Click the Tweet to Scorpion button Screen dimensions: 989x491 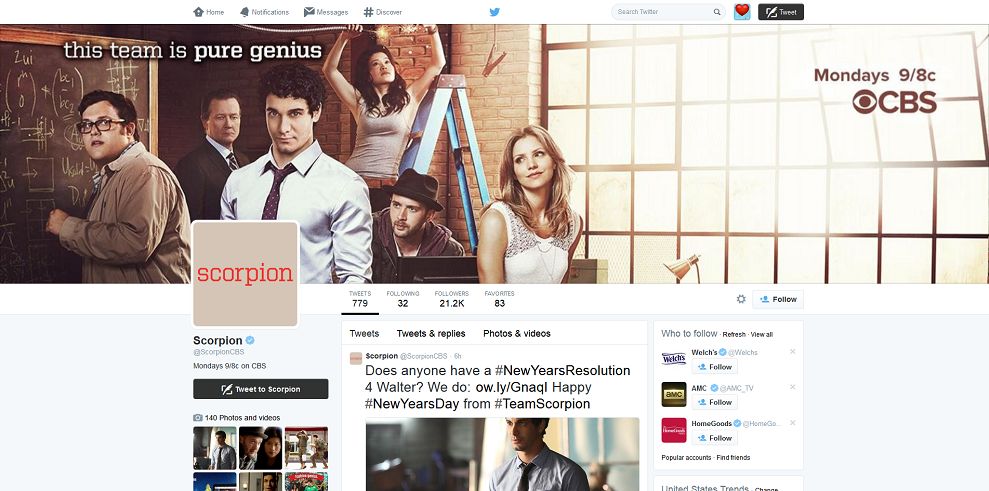tap(260, 389)
